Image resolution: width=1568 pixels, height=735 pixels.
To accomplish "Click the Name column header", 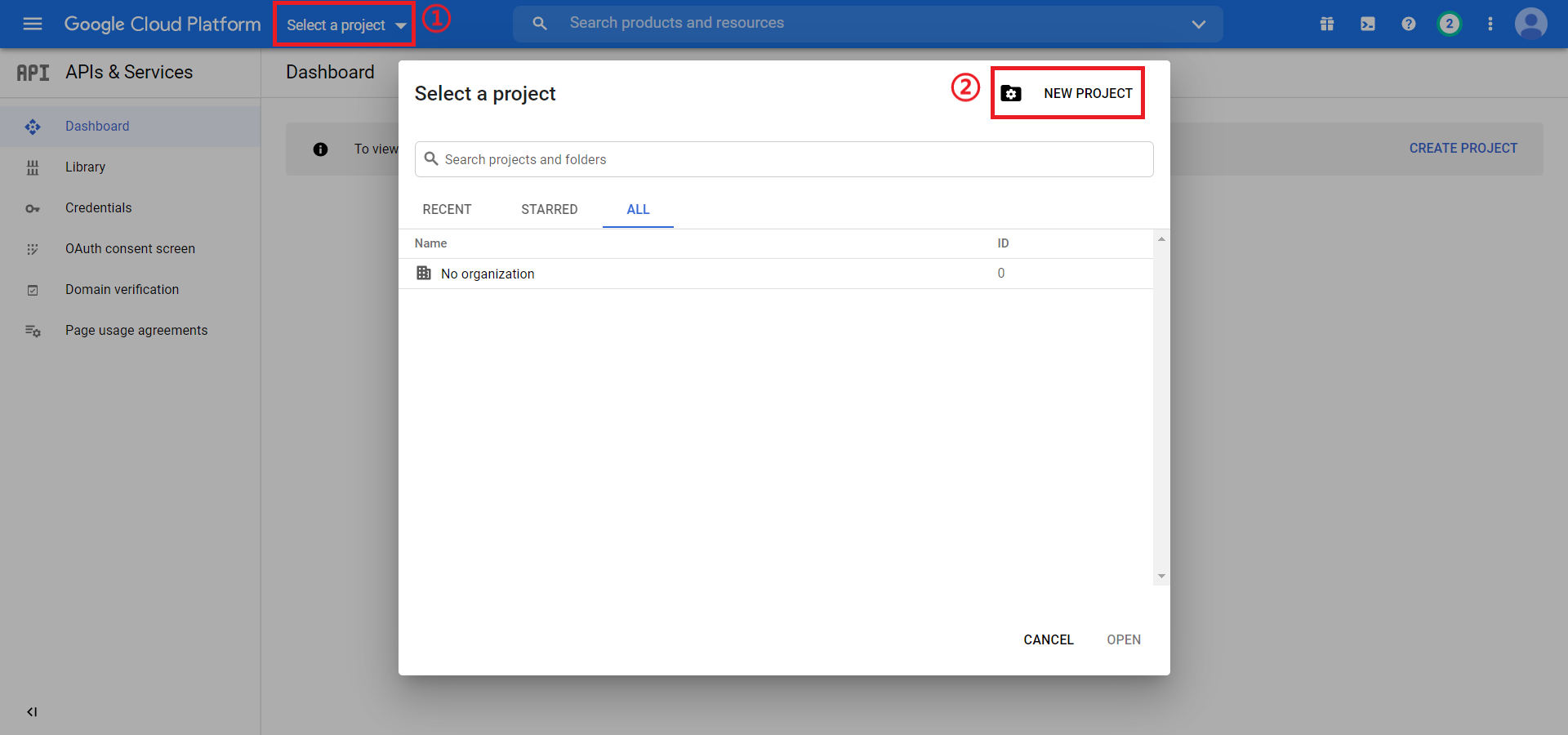I will tap(430, 243).
